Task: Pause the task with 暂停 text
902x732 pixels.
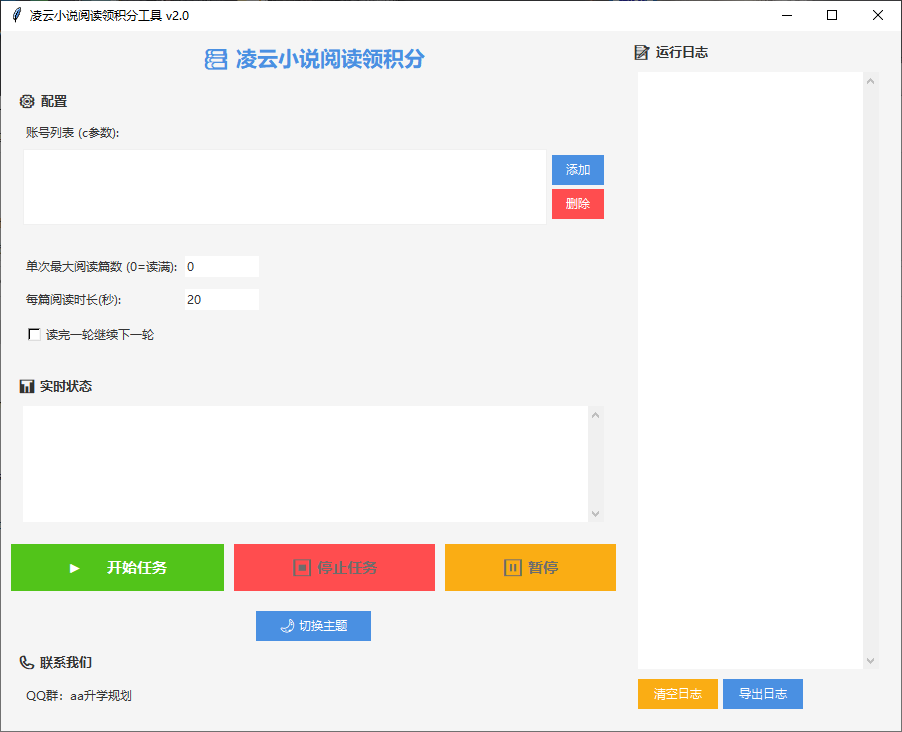Action: 543,568
